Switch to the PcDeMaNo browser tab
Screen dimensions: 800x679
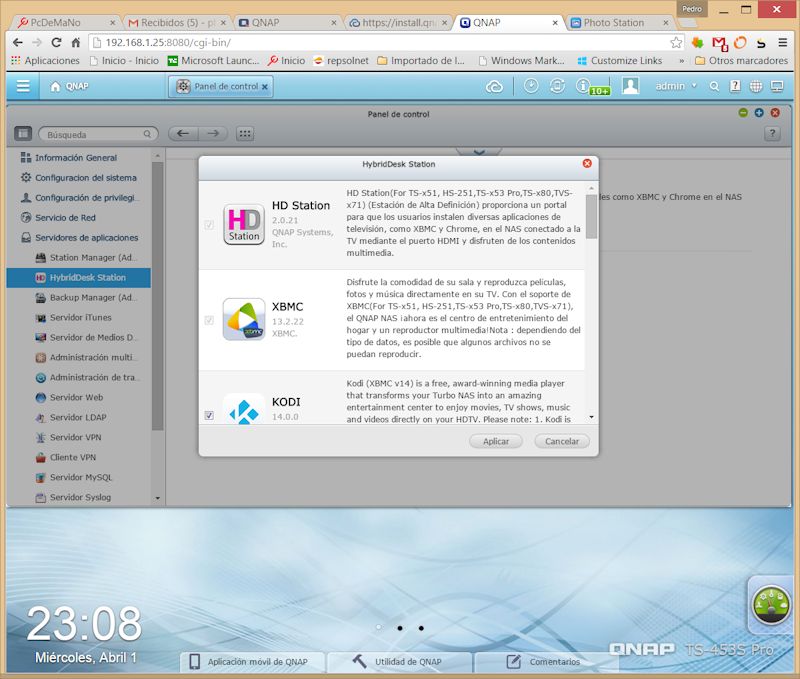pyautogui.click(x=66, y=23)
